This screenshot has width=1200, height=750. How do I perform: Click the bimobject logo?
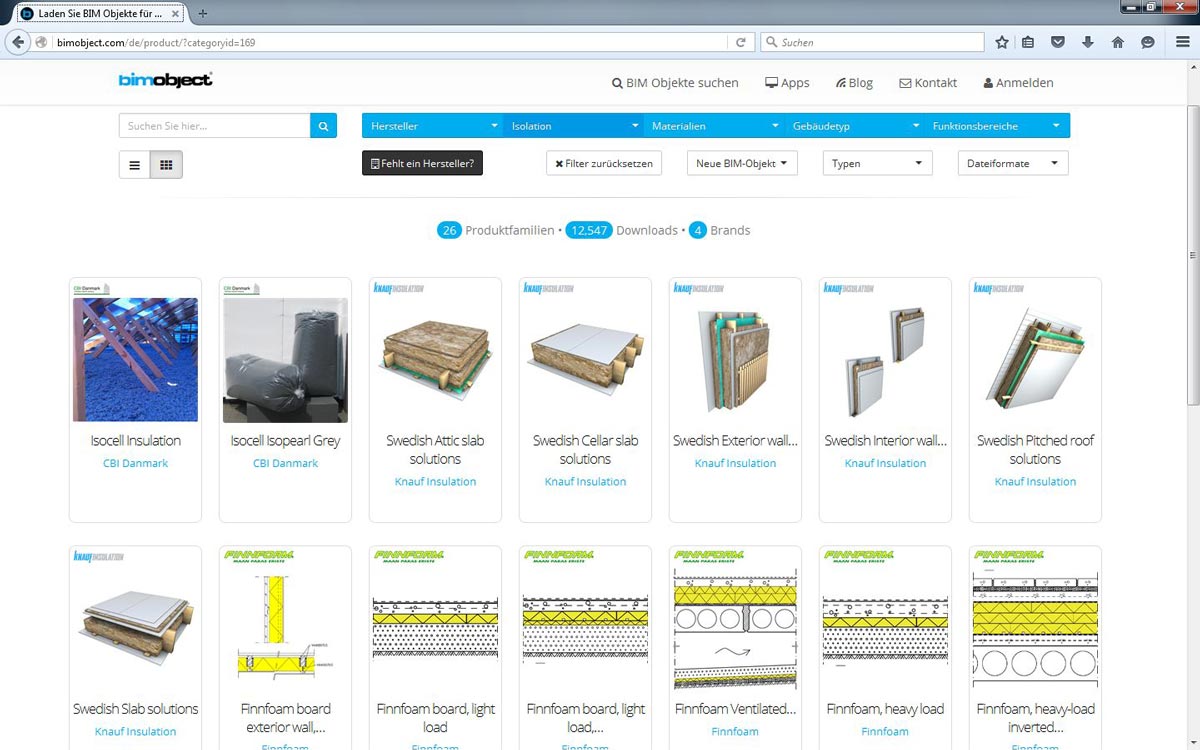pyautogui.click(x=165, y=80)
